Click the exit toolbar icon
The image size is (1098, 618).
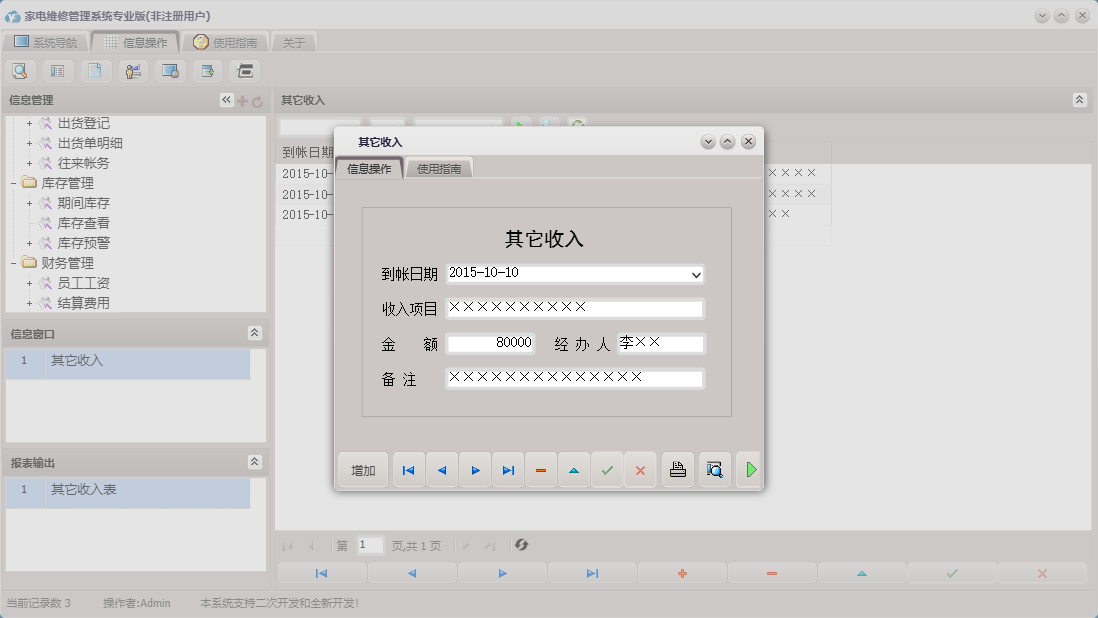(243, 71)
